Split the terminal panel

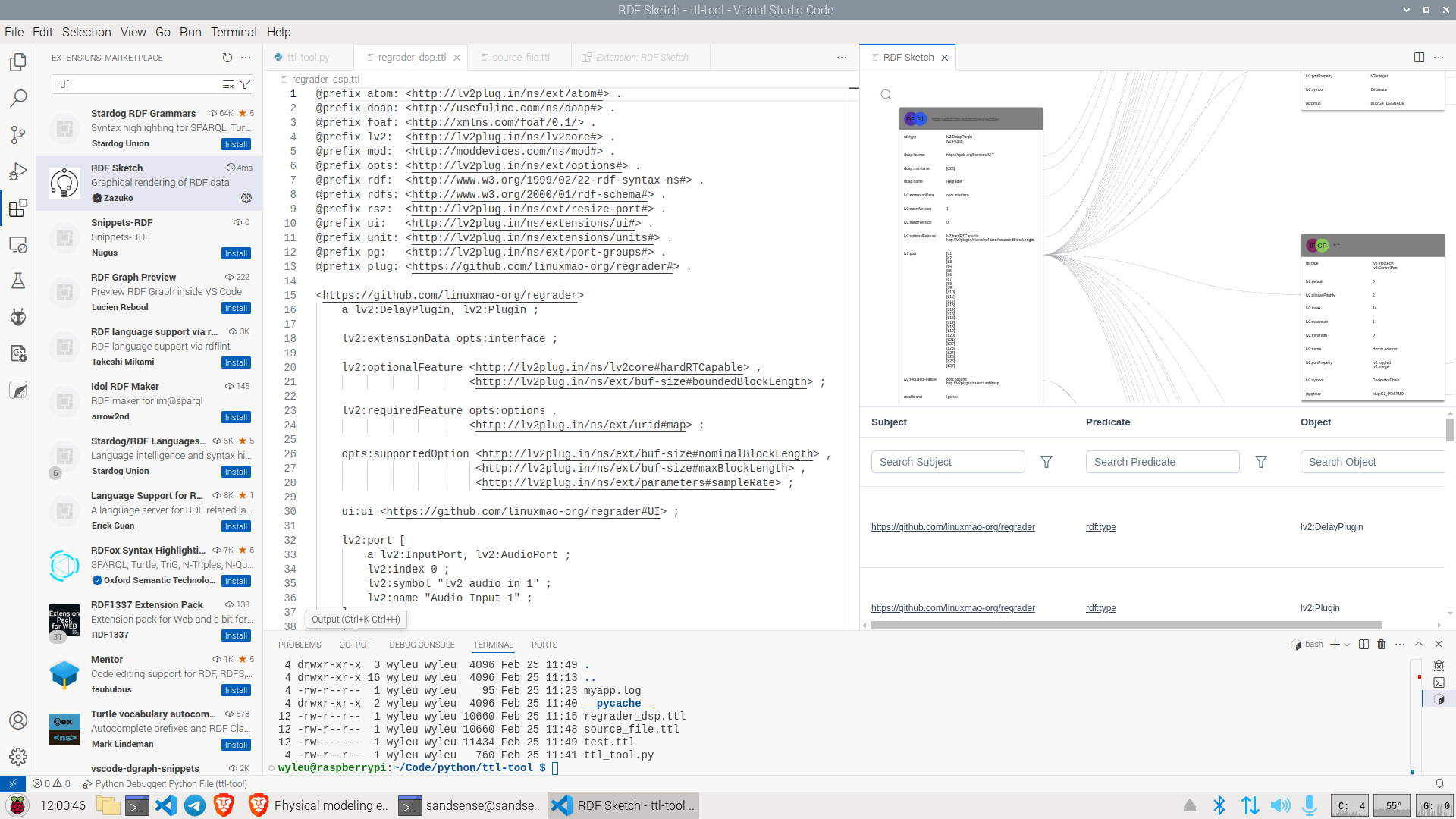[x=1363, y=645]
